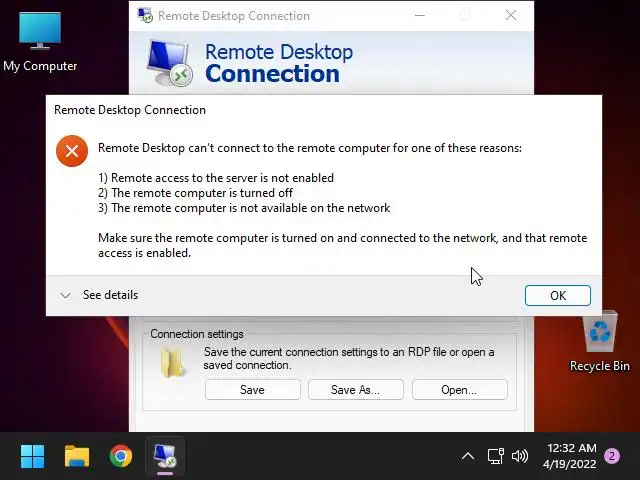640x480 pixels.
Task: Click OK to dismiss the error dialog
Action: coord(558,296)
